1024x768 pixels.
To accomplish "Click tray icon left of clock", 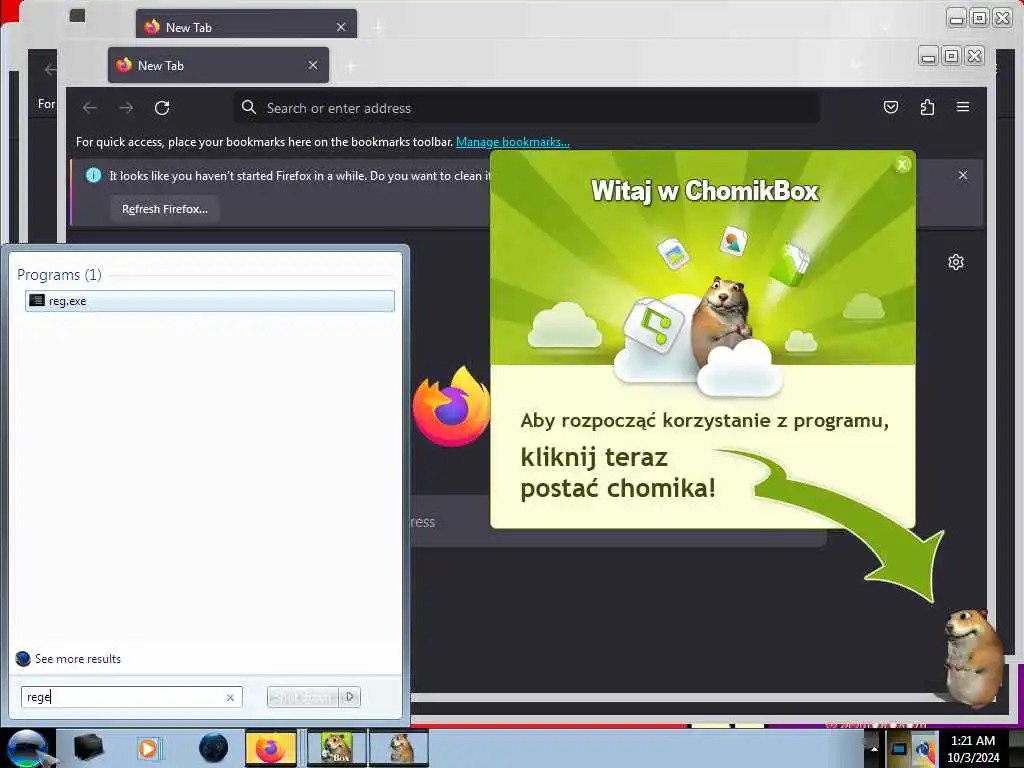I will pyautogui.click(x=925, y=749).
